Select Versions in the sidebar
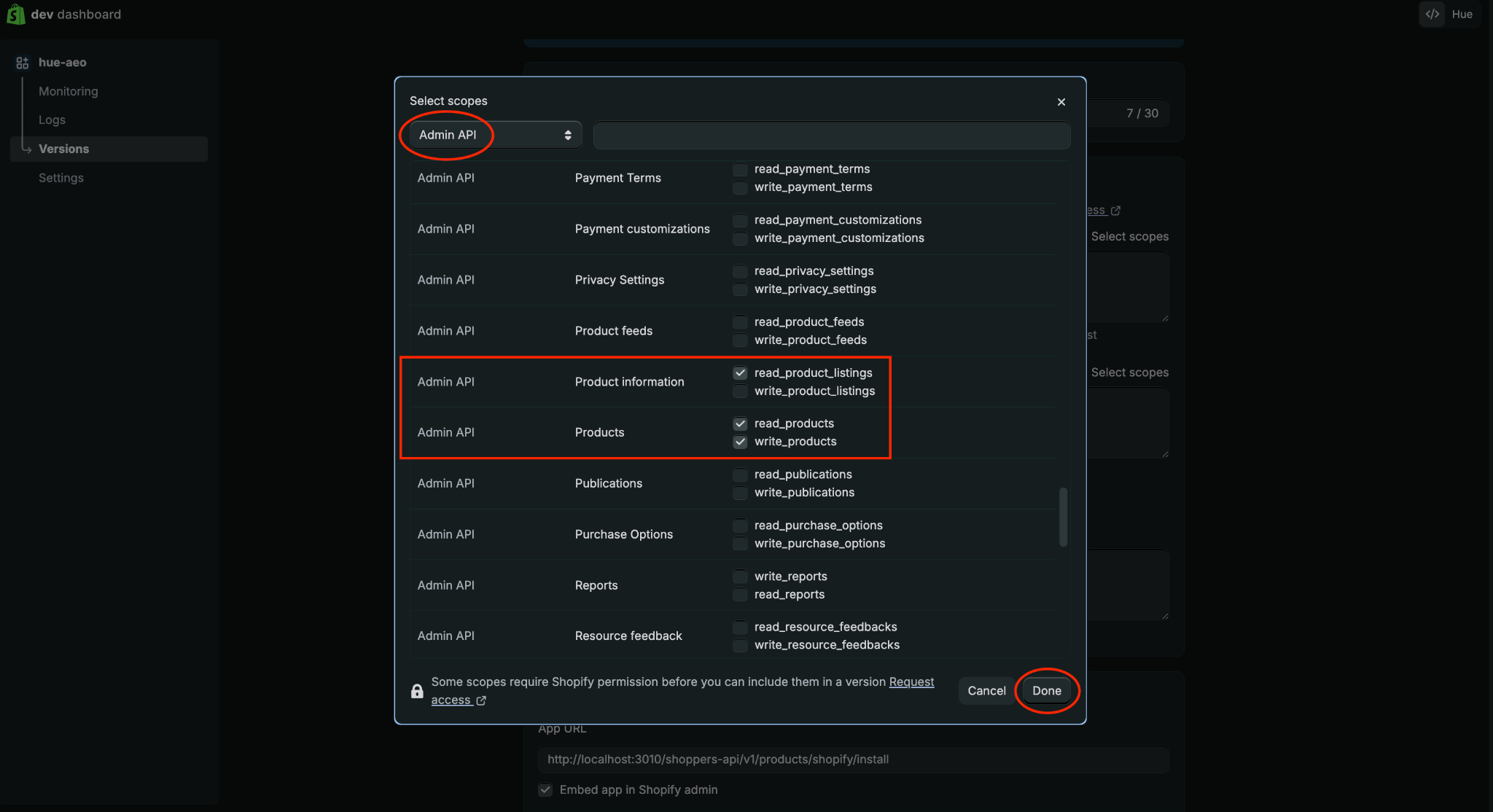 pyautogui.click(x=109, y=149)
